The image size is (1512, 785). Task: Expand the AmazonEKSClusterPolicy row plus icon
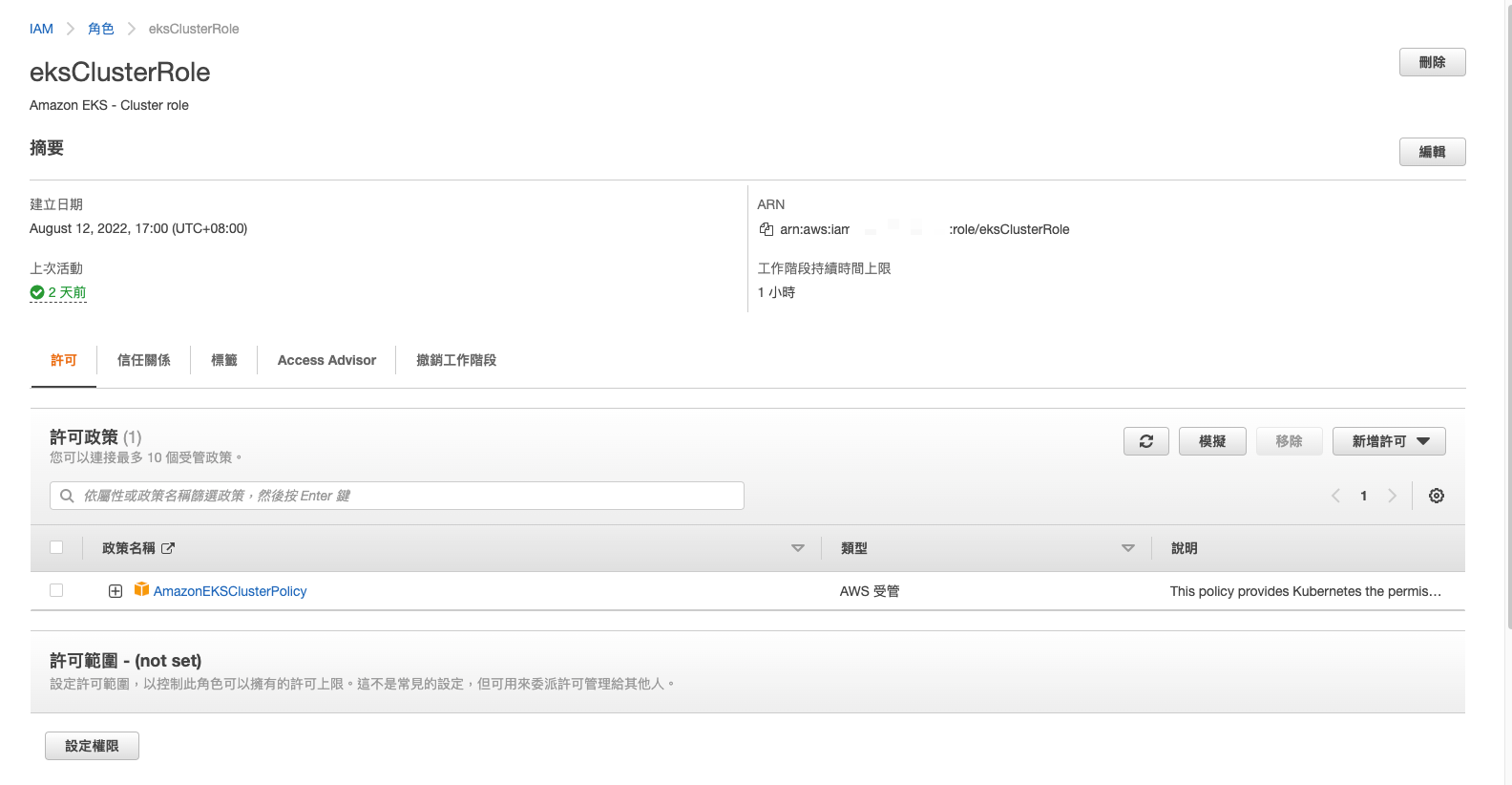115,591
